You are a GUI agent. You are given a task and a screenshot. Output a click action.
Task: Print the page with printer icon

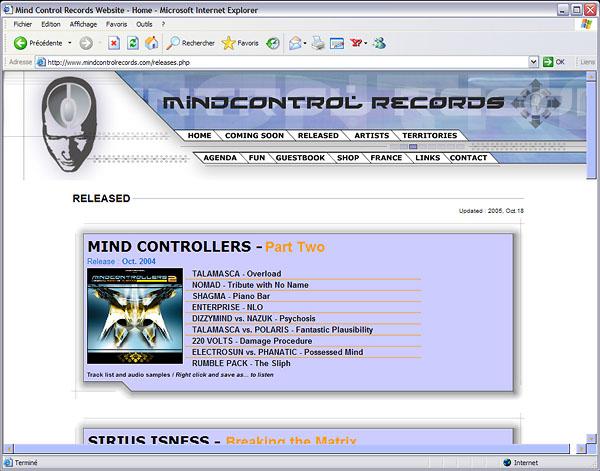pyautogui.click(x=318, y=43)
